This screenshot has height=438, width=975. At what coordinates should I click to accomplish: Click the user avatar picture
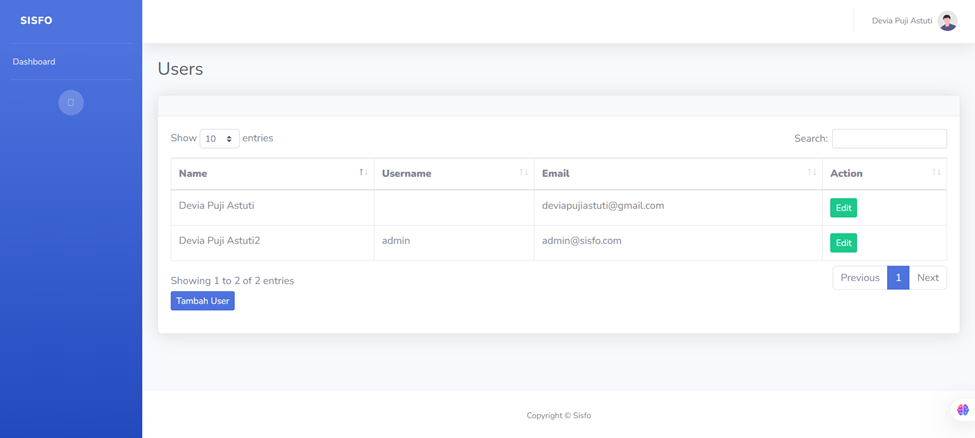tap(947, 21)
